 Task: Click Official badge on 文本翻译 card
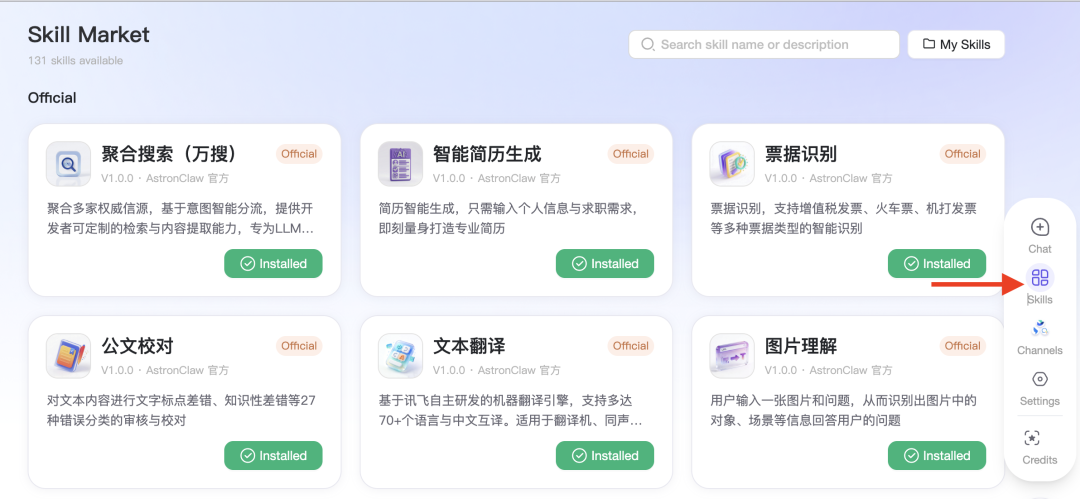click(x=631, y=346)
